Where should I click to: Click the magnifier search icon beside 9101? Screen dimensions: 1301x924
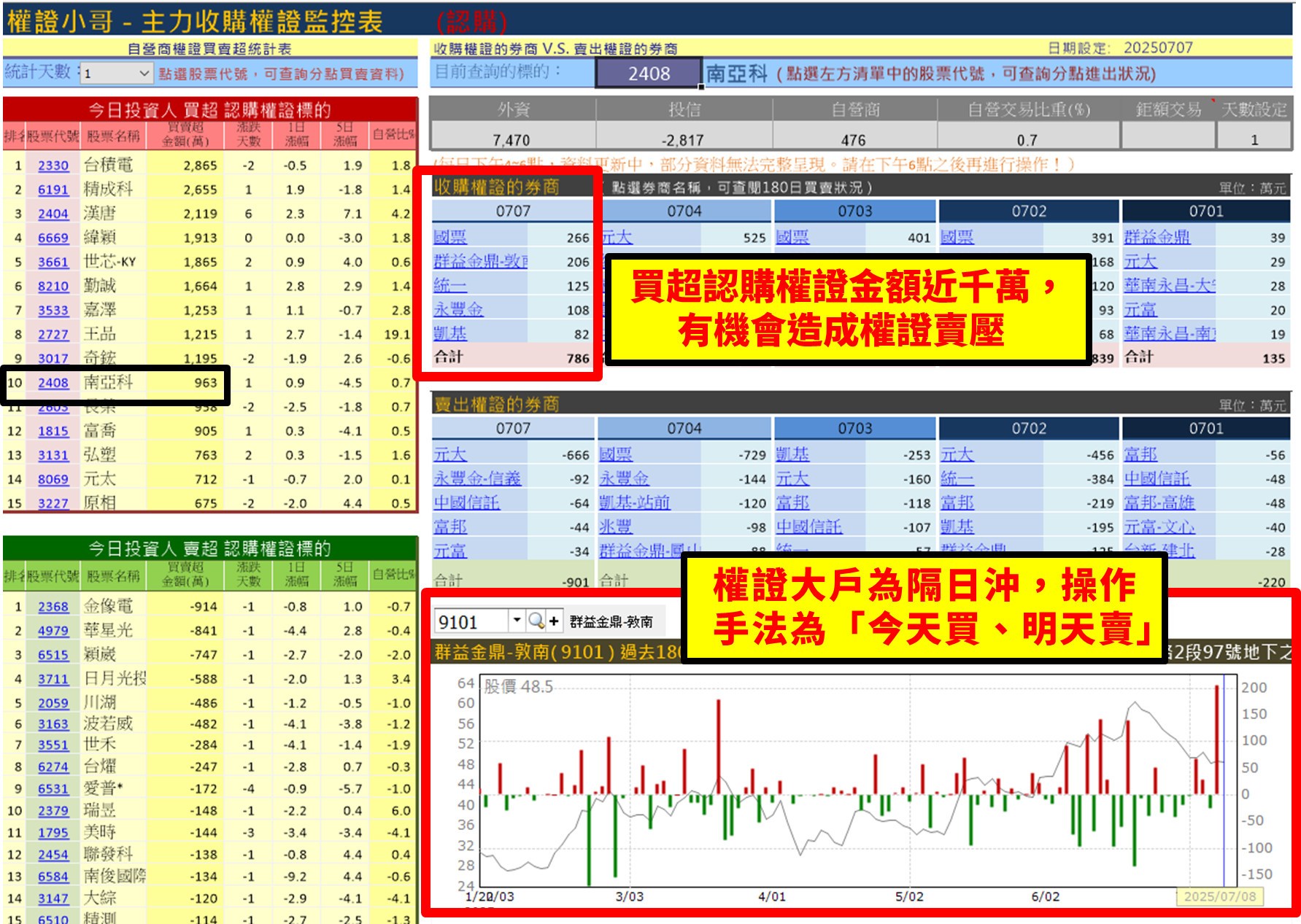pyautogui.click(x=536, y=621)
